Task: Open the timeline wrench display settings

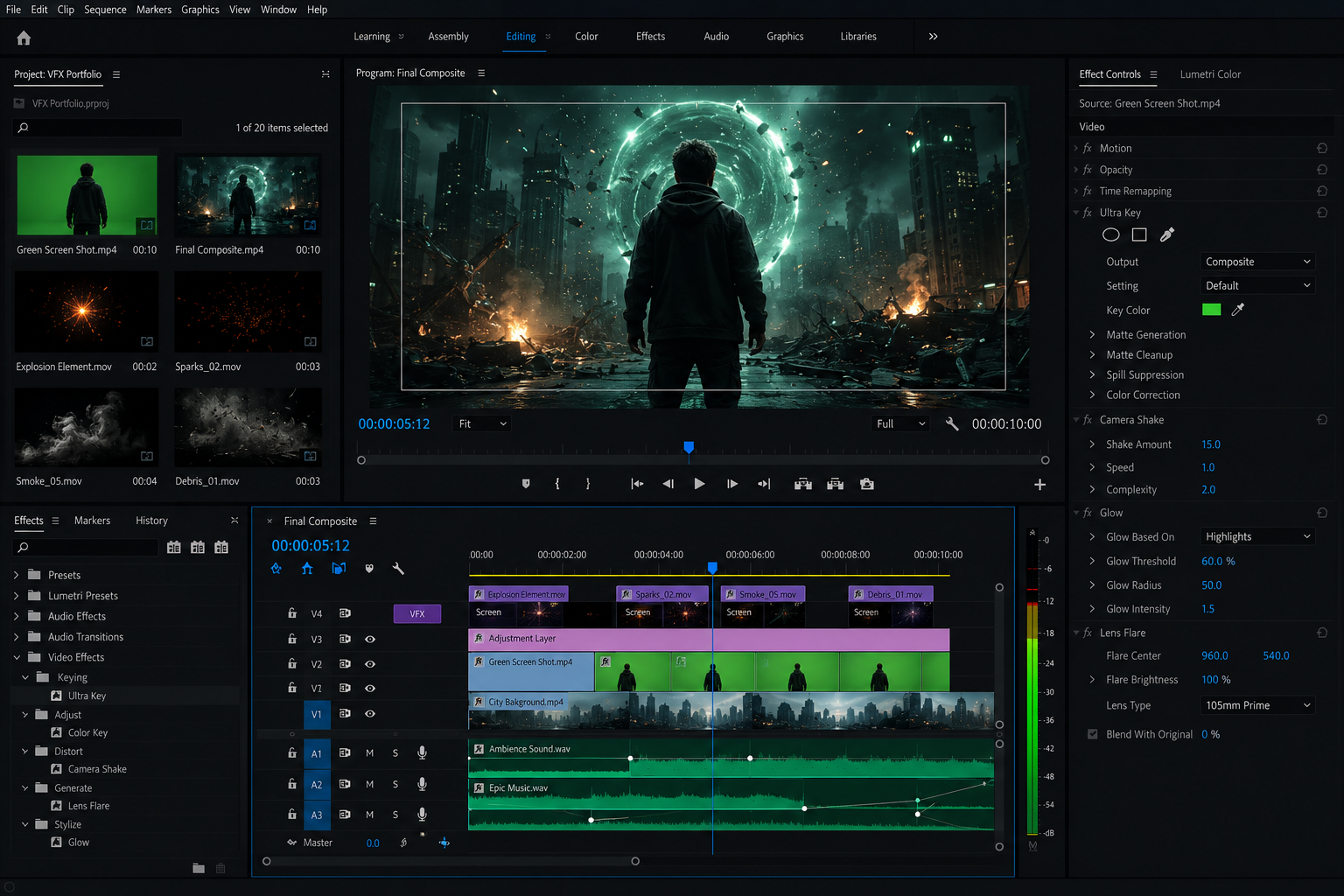Action: [x=398, y=569]
